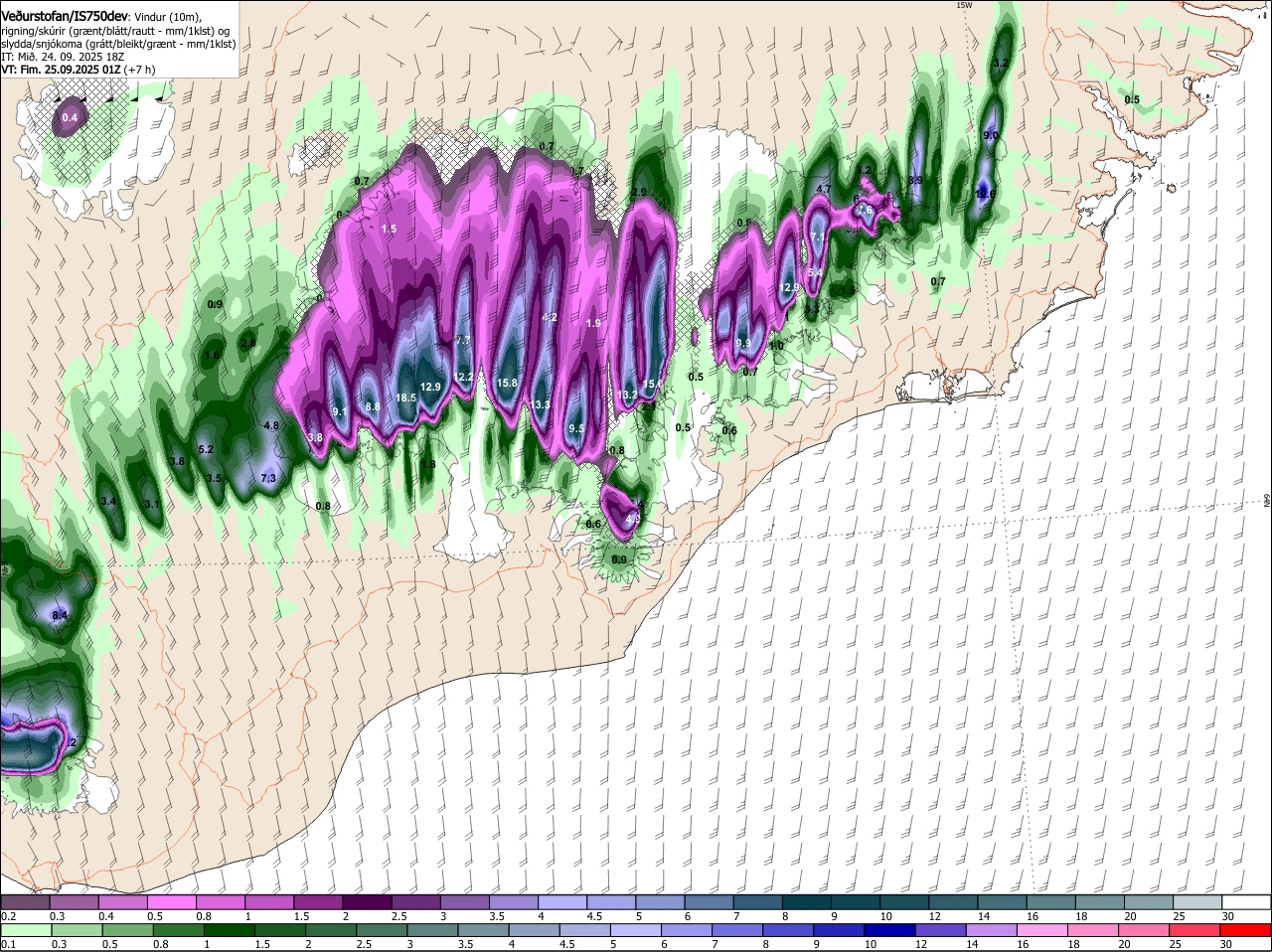The height and width of the screenshot is (952, 1272).
Task: Click the 4.8 value label
Action: tap(270, 425)
